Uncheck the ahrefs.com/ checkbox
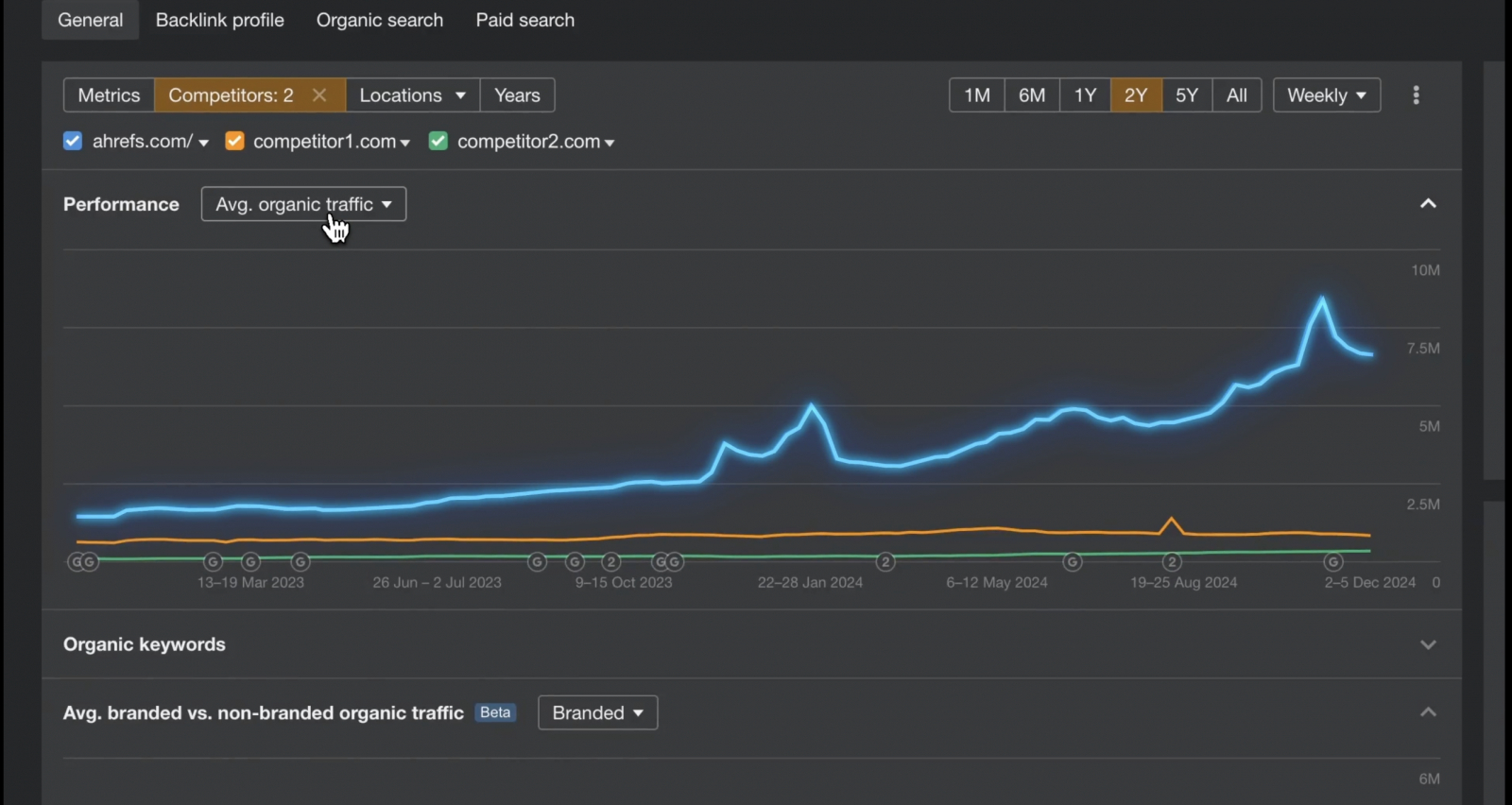This screenshot has width=1512, height=805. pyautogui.click(x=73, y=141)
